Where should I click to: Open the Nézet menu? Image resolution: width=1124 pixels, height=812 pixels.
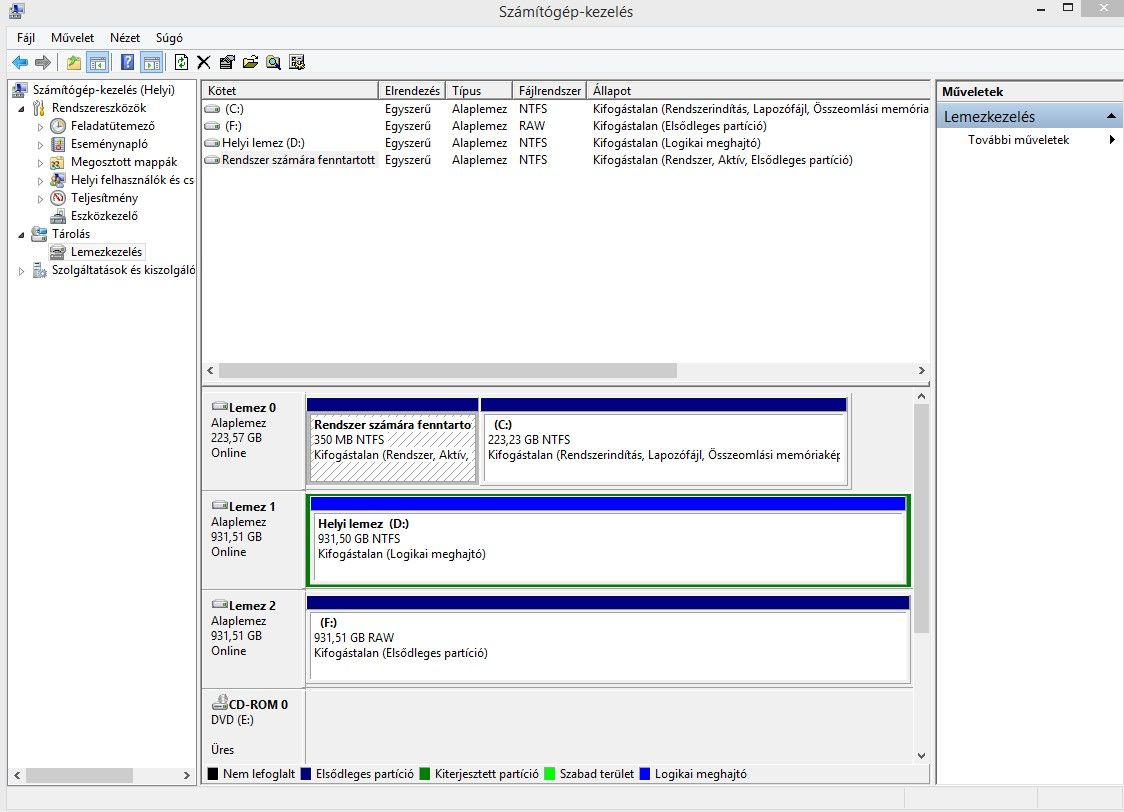(x=125, y=38)
